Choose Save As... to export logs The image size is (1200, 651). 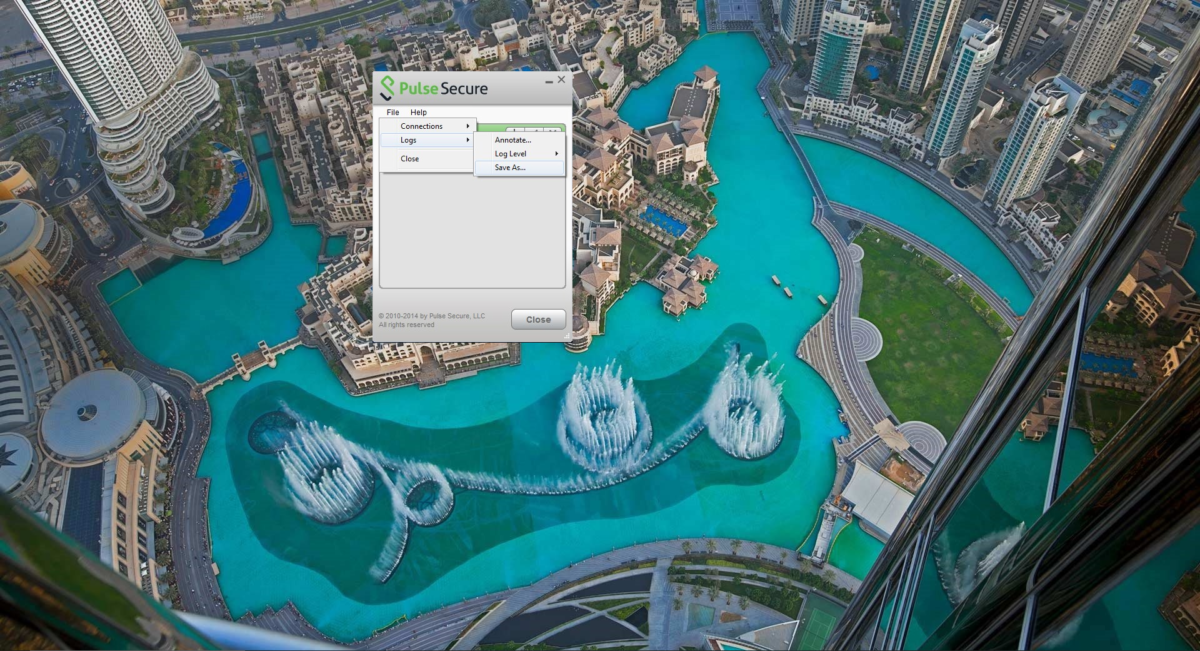(510, 168)
